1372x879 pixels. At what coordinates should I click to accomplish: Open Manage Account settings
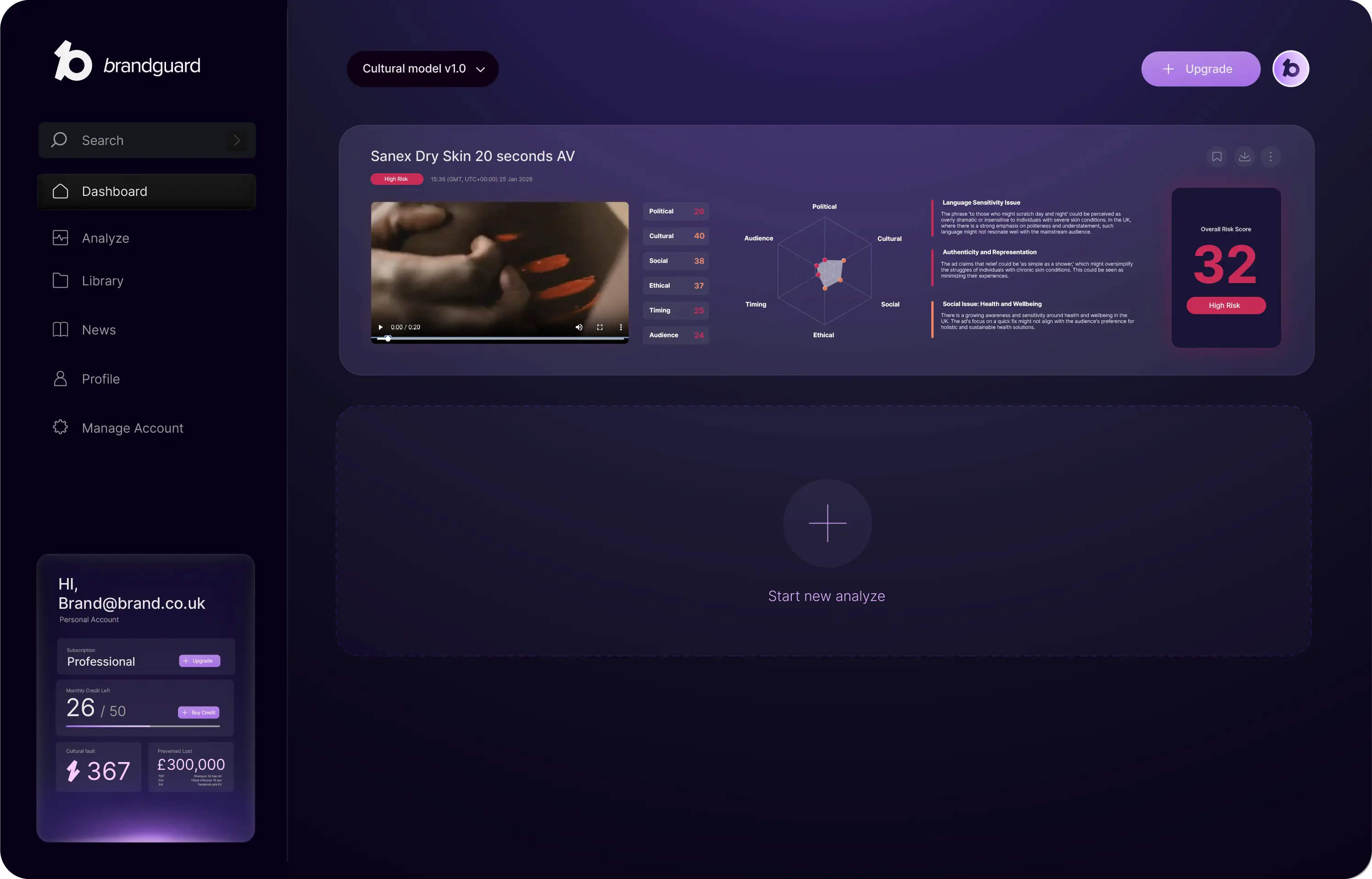tap(132, 428)
